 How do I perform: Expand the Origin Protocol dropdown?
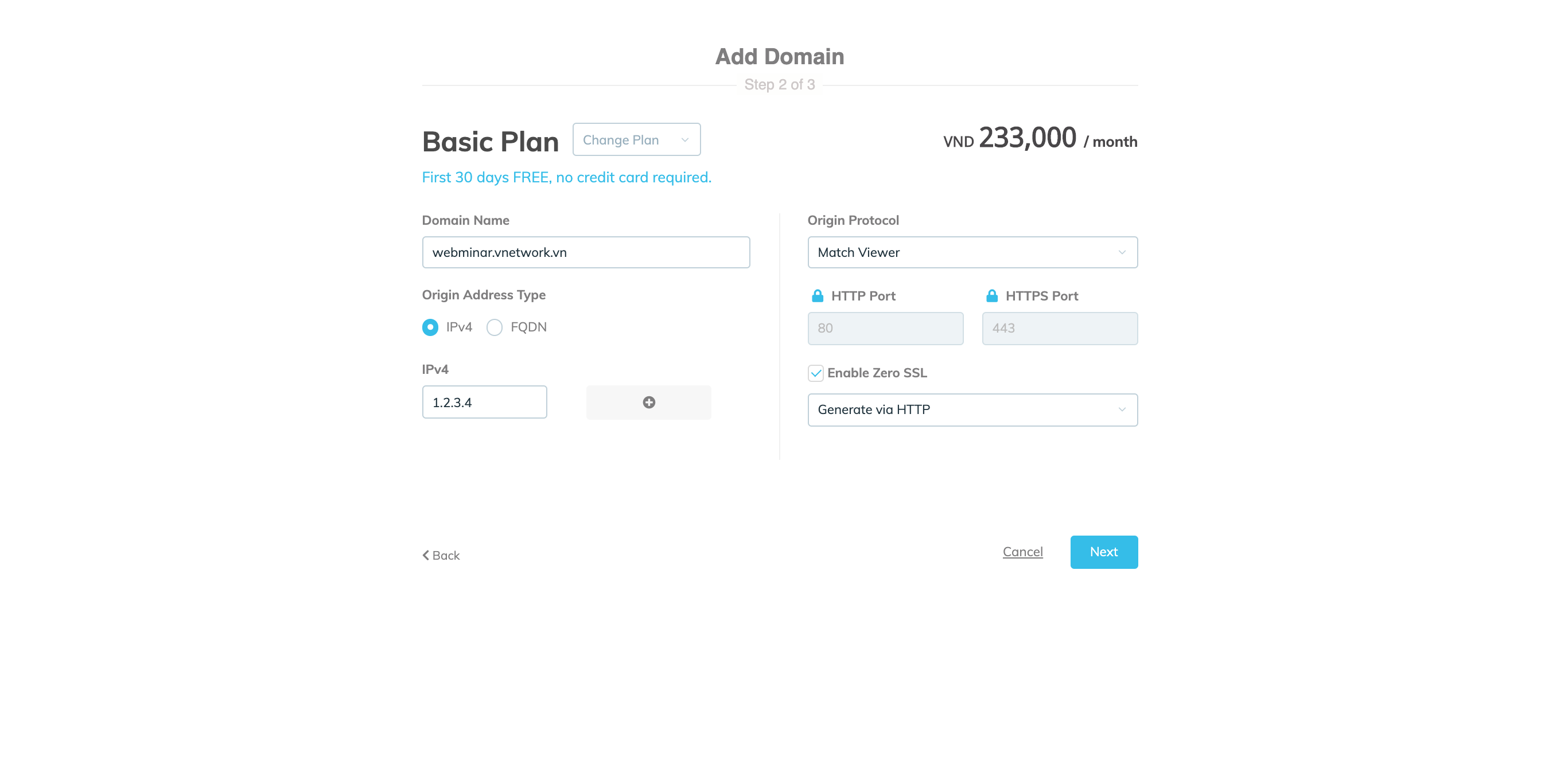click(x=972, y=252)
